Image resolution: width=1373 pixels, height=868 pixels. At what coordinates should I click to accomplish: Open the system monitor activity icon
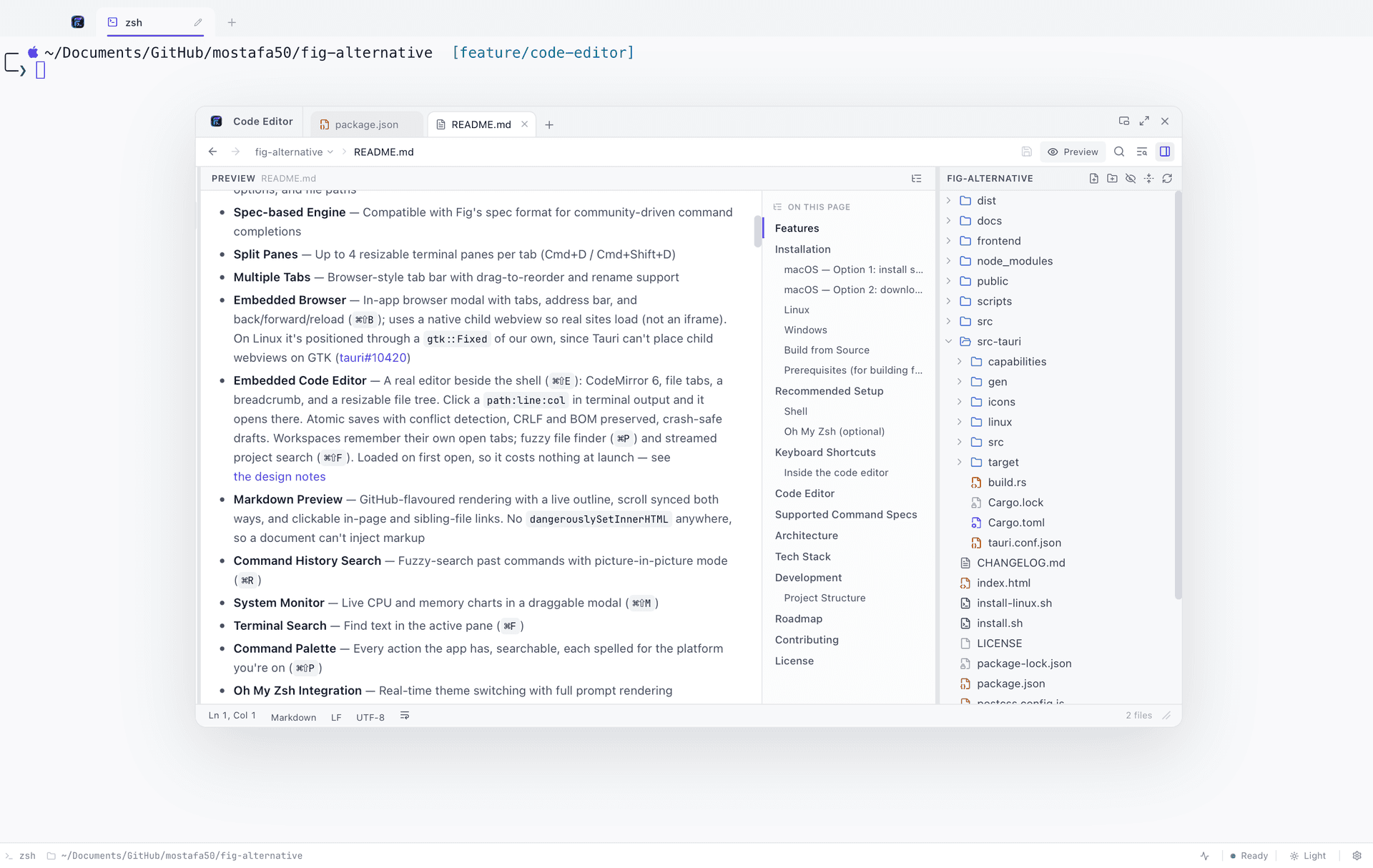pyautogui.click(x=1205, y=856)
